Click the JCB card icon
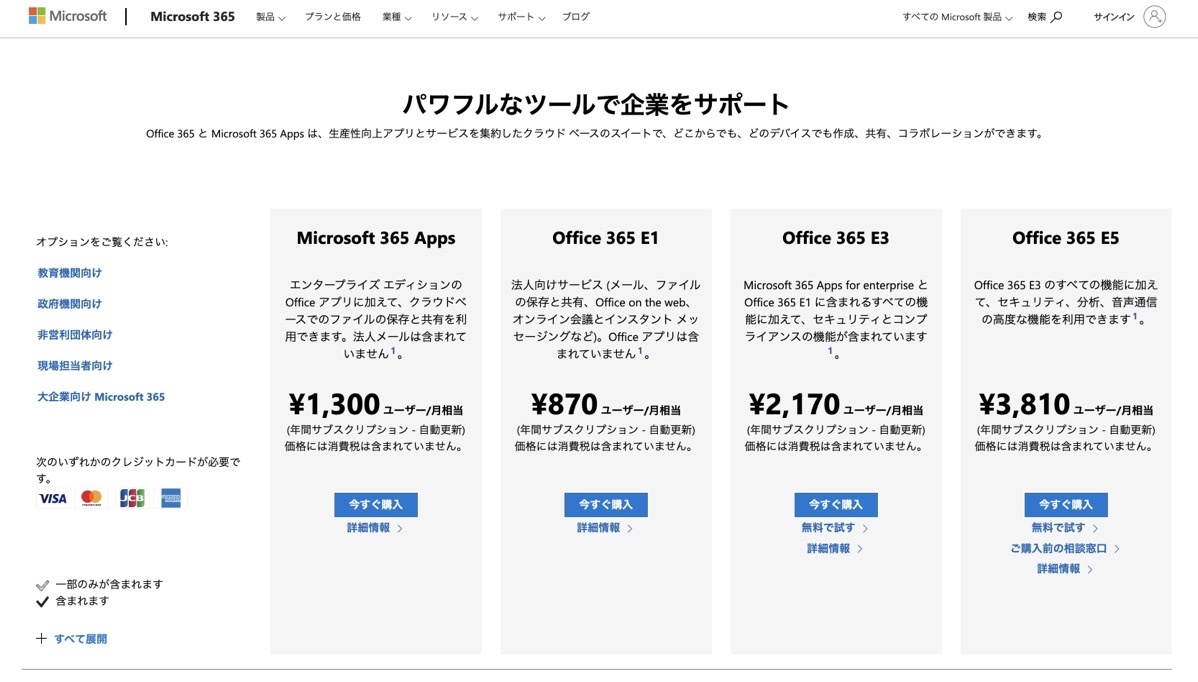 coord(131,499)
